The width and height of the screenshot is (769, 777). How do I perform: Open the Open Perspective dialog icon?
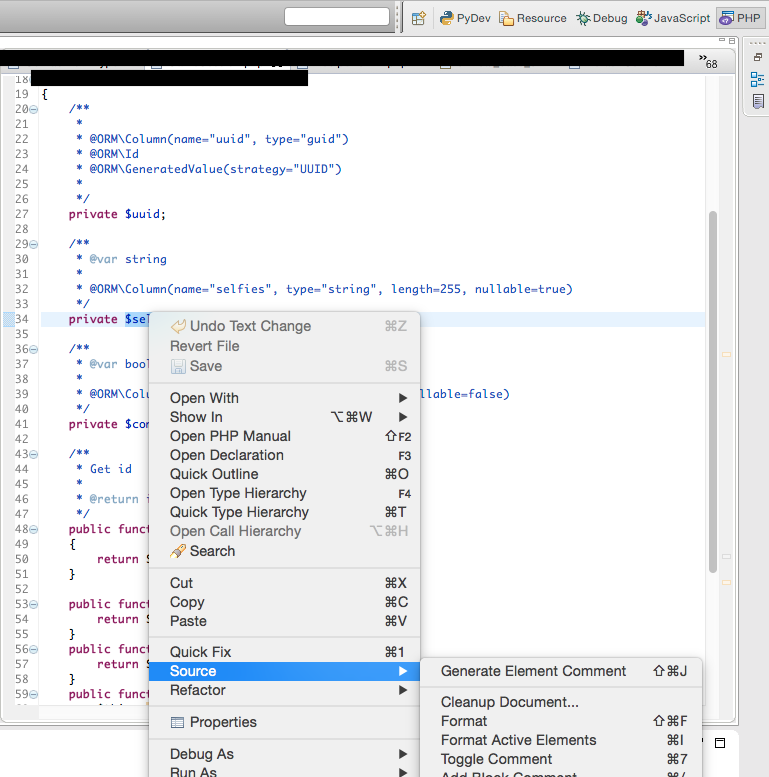(x=419, y=18)
